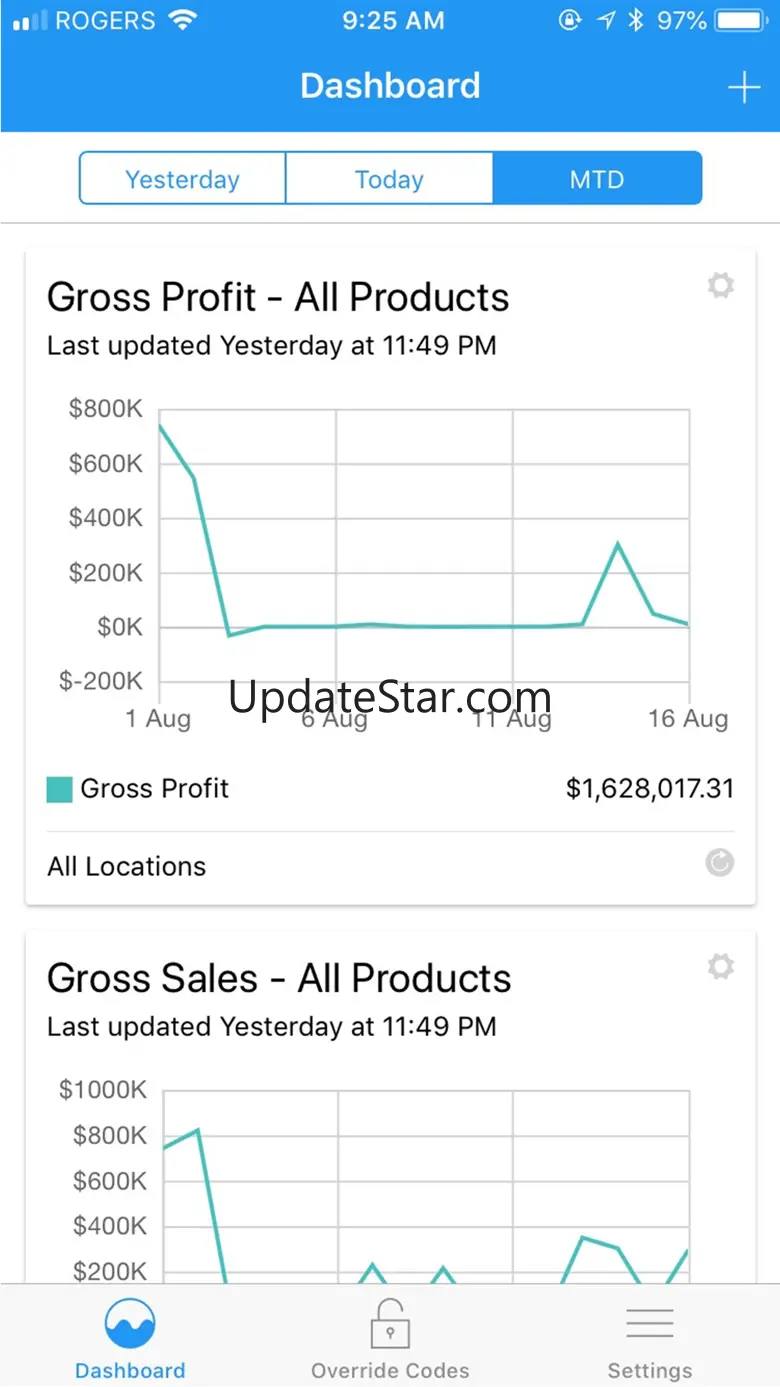Tap the Gross Profit total $1,628,017.31
Screen dimensions: 780x1387
tap(650, 788)
